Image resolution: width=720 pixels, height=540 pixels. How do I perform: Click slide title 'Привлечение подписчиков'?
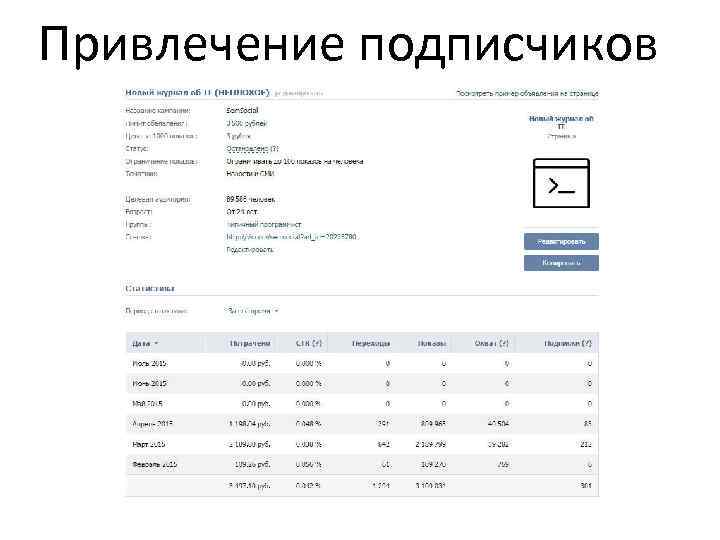coord(348,45)
